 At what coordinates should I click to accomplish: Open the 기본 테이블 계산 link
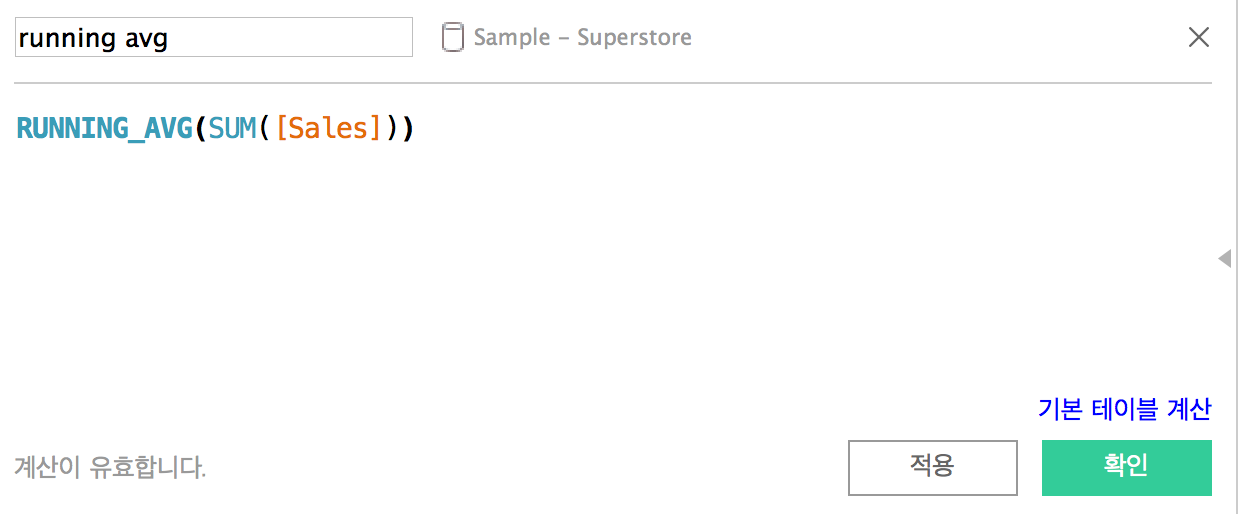(x=1124, y=408)
